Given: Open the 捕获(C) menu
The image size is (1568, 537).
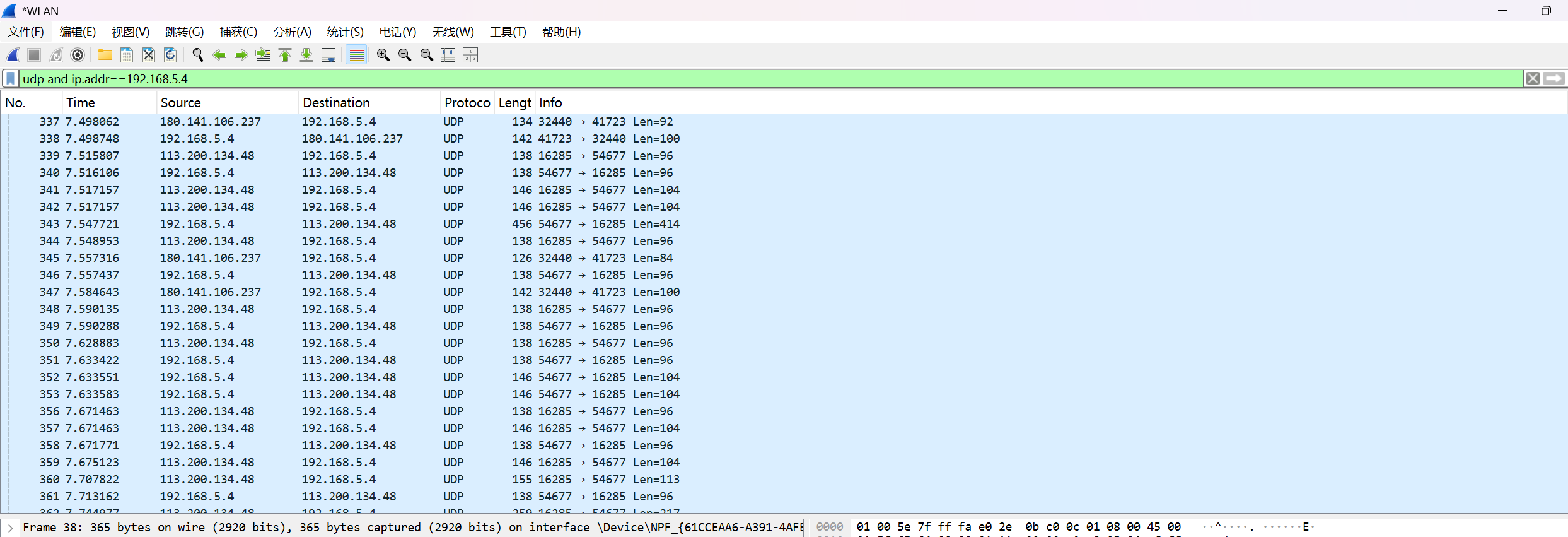Looking at the screenshot, I should coord(238,32).
